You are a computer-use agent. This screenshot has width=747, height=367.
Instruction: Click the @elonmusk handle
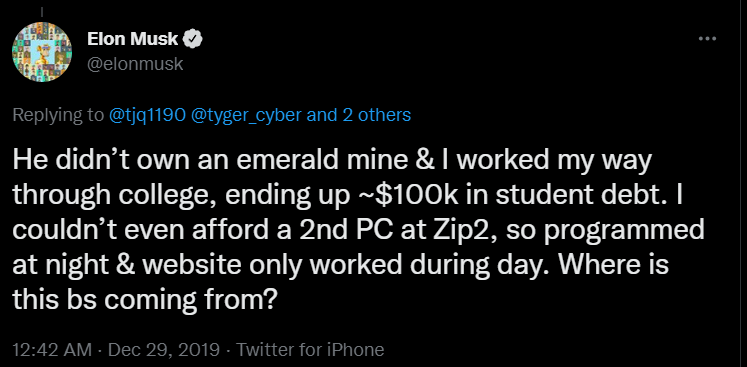tap(135, 64)
